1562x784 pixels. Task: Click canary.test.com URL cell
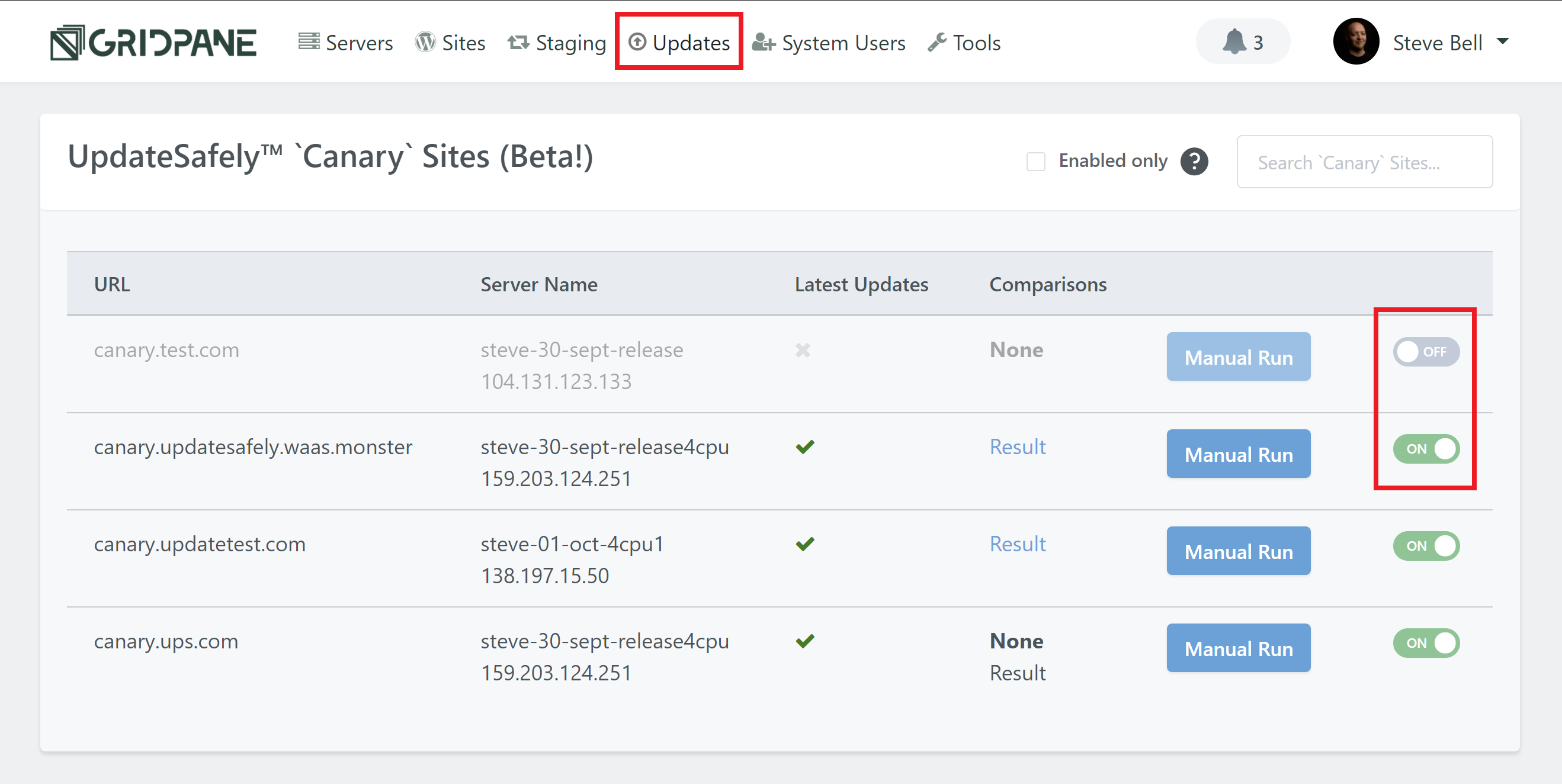[166, 350]
